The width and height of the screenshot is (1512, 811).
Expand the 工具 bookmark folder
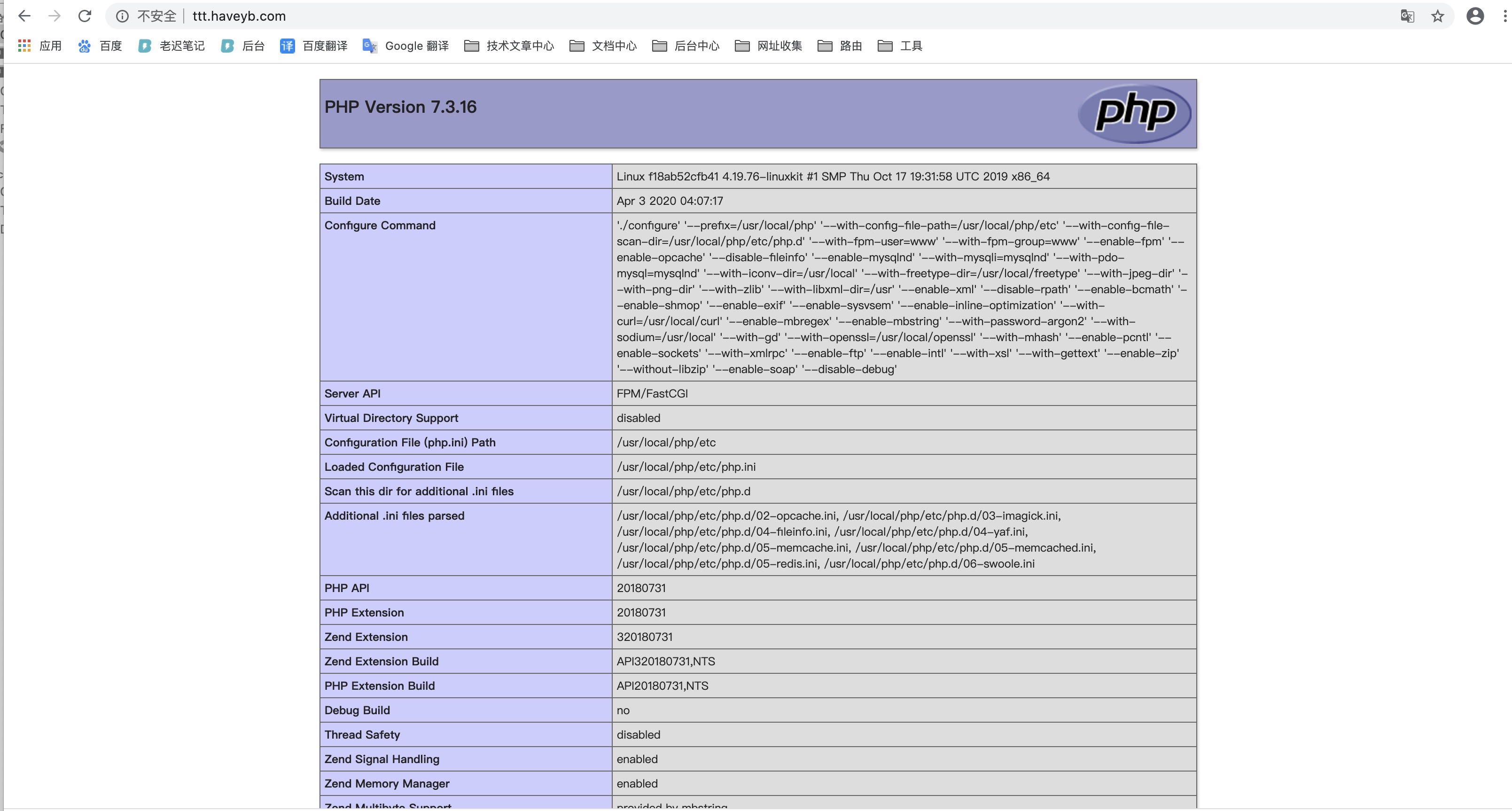coord(900,46)
